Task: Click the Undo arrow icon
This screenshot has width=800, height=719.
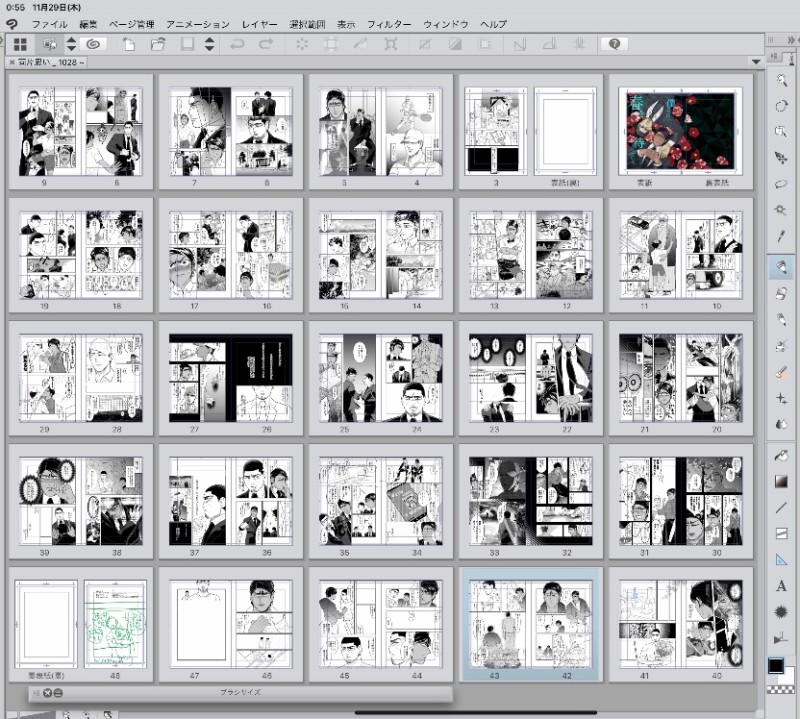Action: pos(237,44)
